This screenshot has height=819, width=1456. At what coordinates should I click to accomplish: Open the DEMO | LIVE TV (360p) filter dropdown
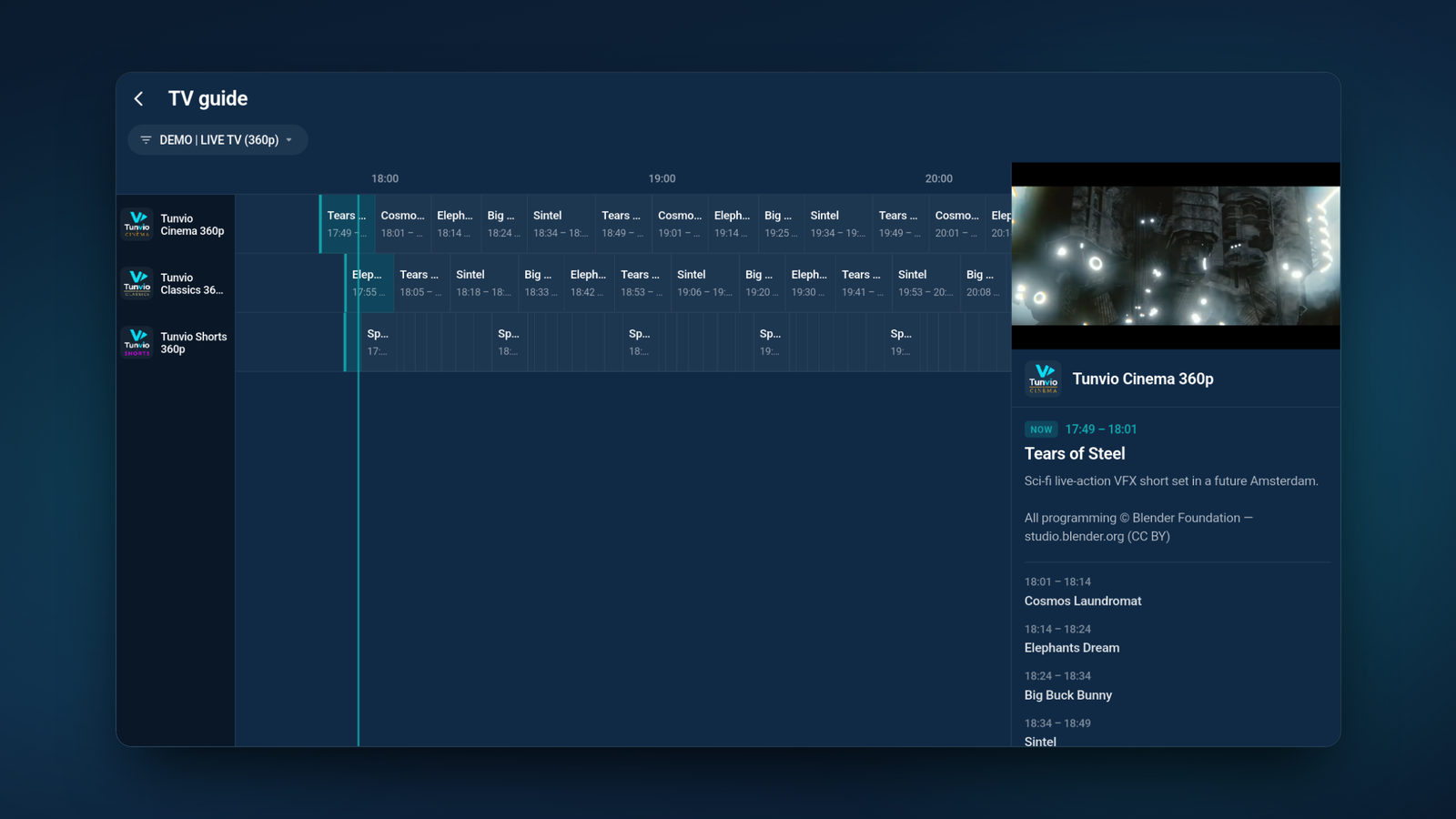pos(217,140)
